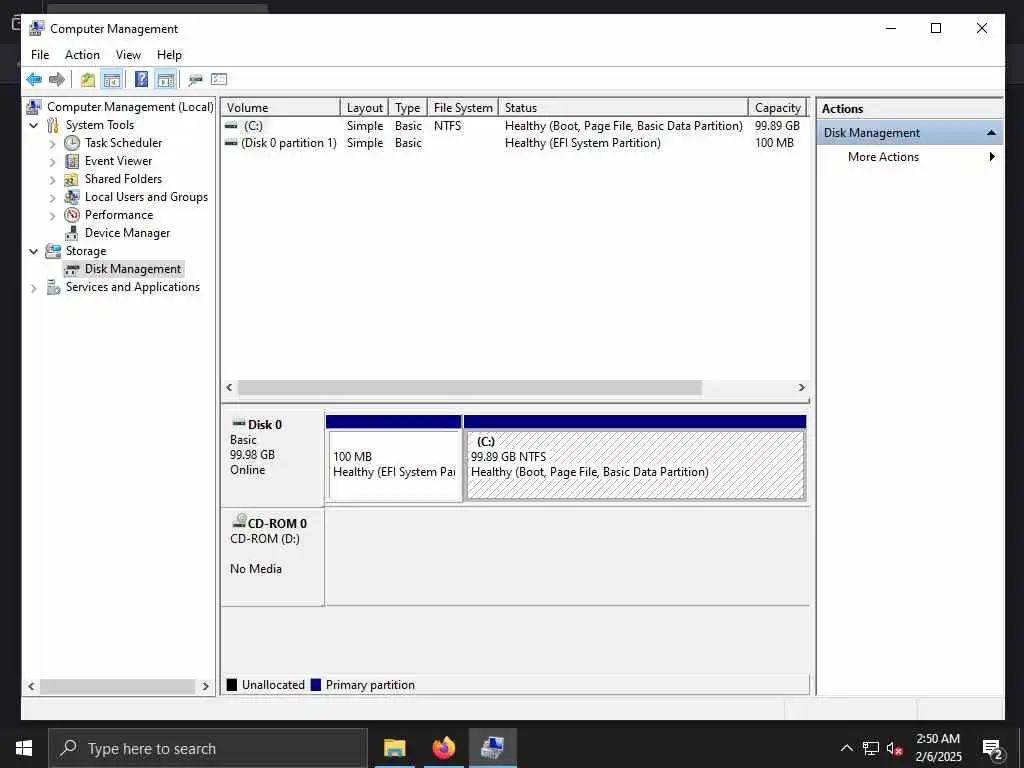This screenshot has width=1024, height=768.
Task: Collapse the System Tools node
Action: 34,125
